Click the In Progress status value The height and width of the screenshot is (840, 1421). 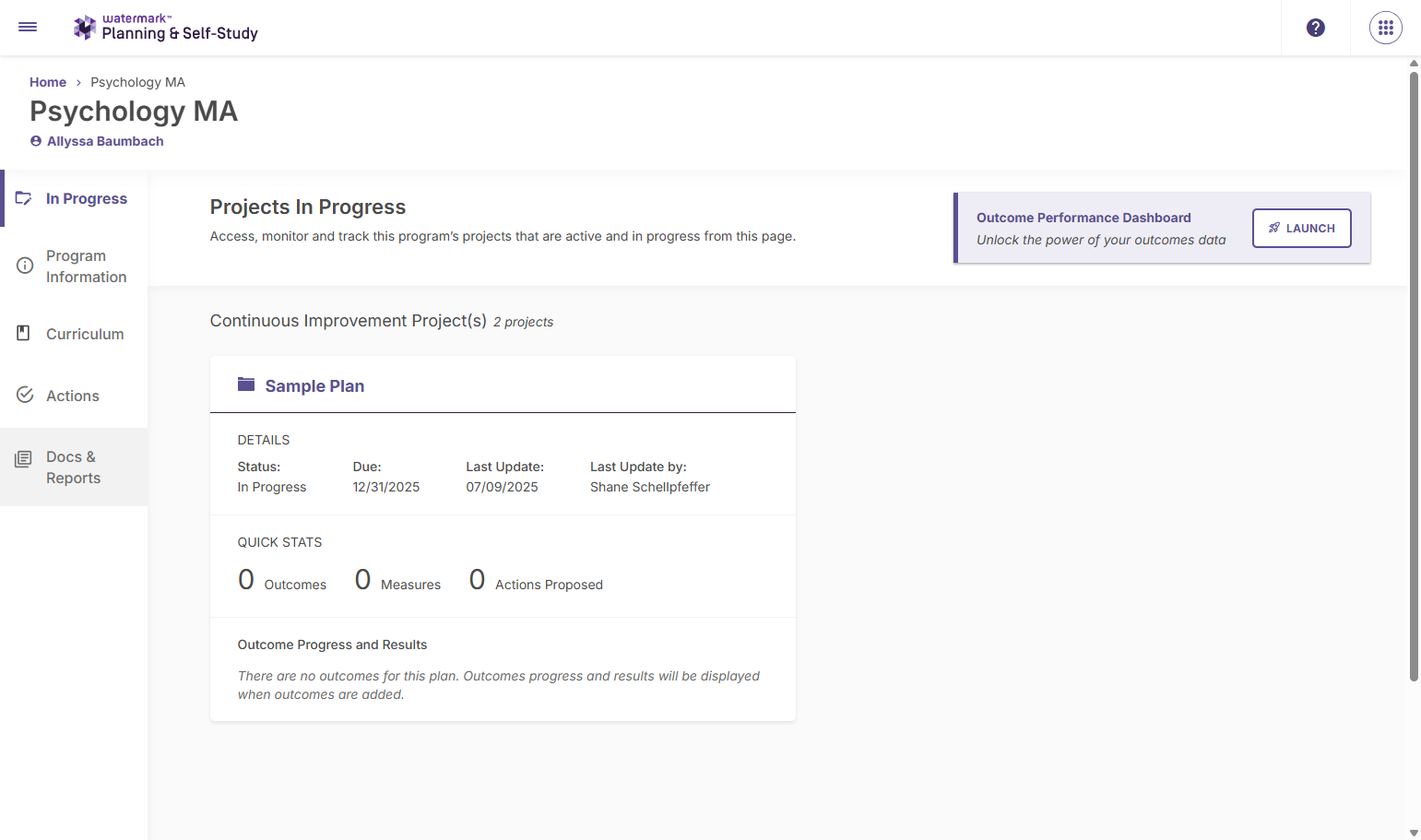[x=272, y=487]
